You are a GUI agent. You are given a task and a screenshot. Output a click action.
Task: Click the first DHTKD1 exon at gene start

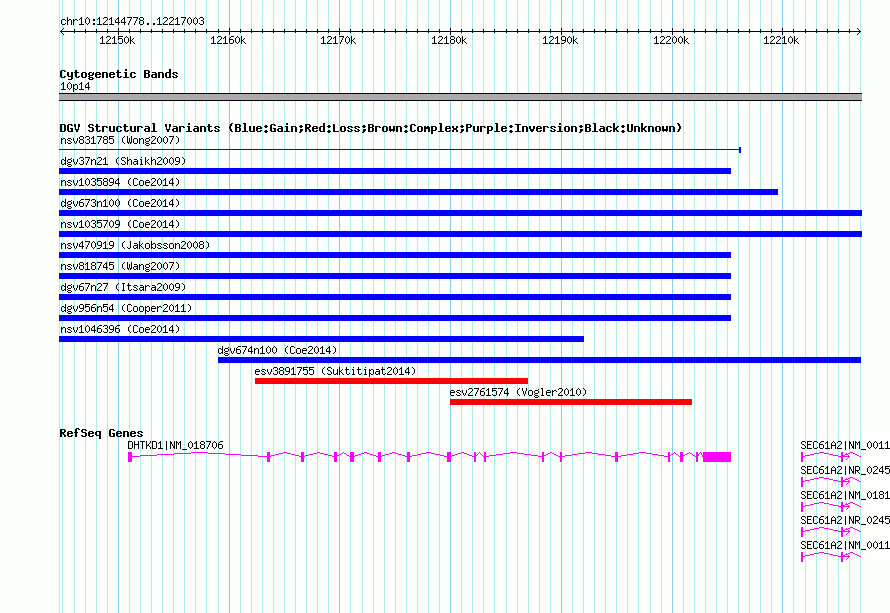[130, 457]
